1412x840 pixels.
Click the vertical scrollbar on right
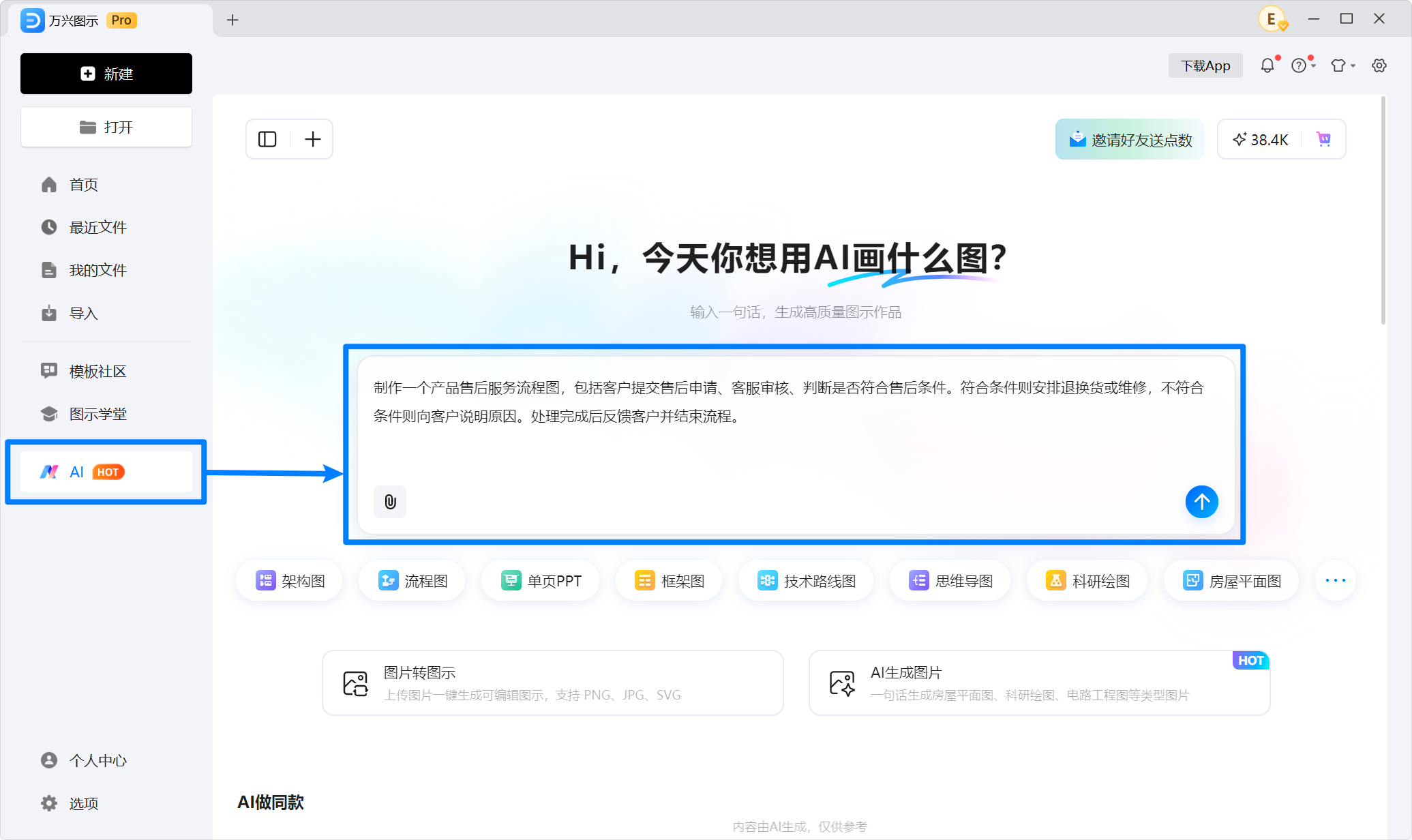(x=1383, y=211)
